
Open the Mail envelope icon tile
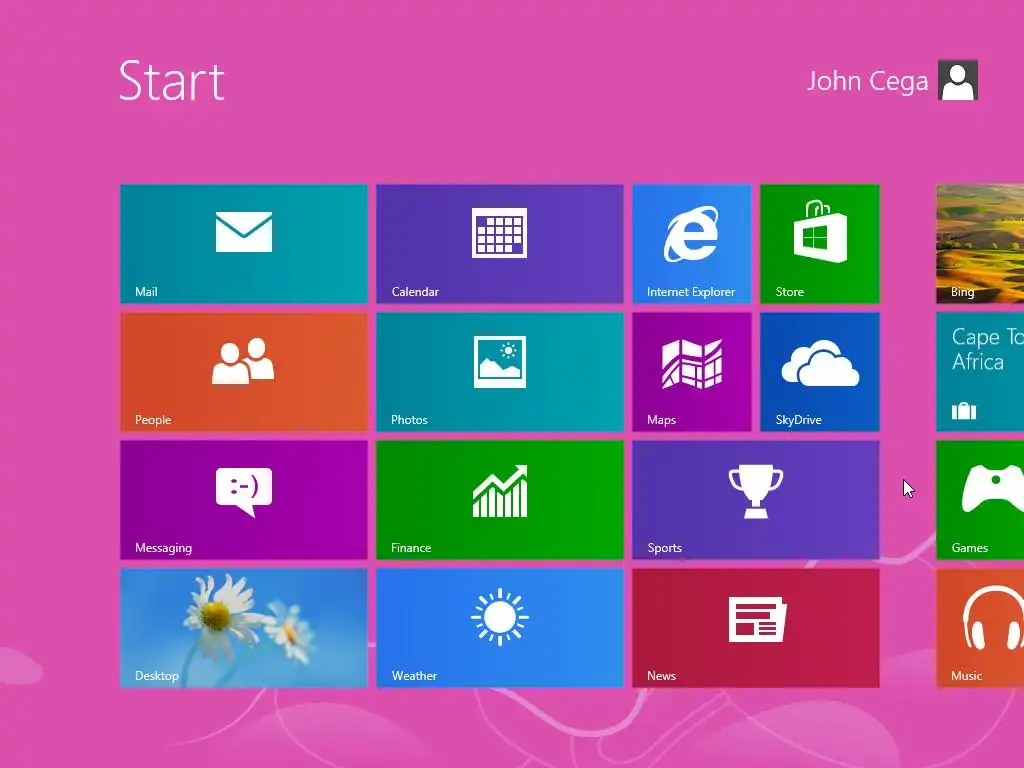click(244, 232)
